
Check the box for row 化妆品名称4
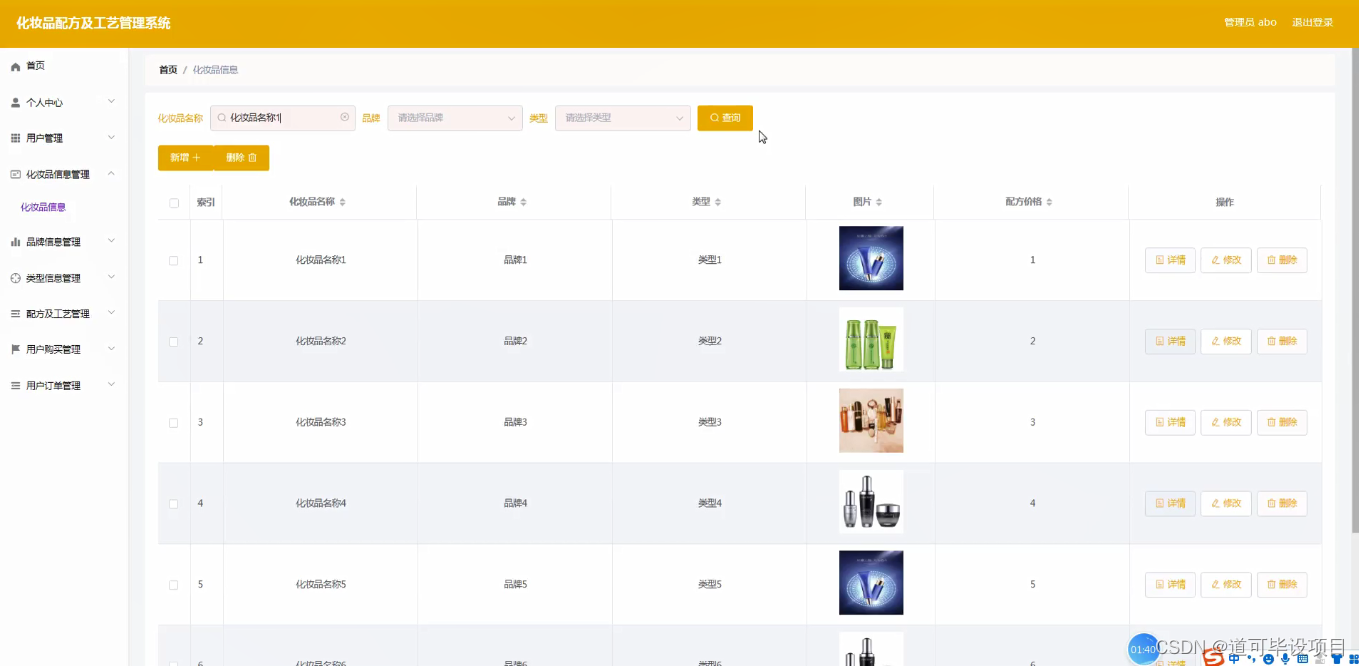(x=174, y=504)
